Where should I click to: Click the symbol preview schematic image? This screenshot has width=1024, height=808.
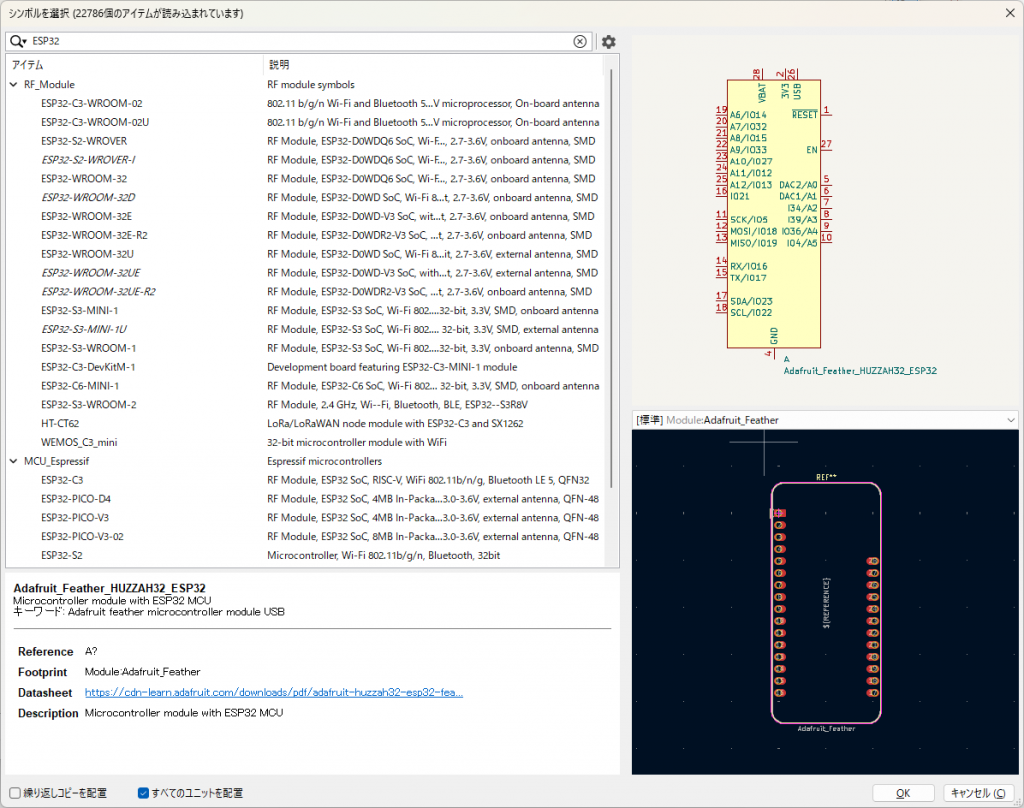[825, 222]
